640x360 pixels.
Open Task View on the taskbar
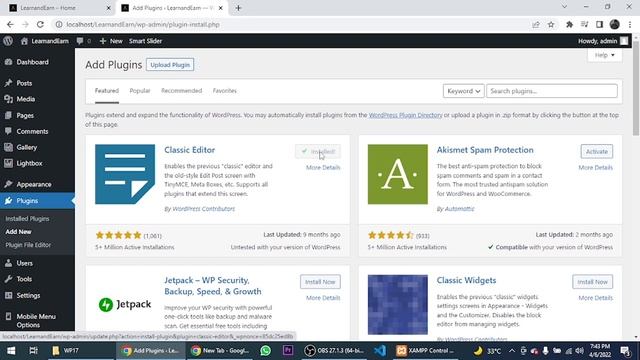tap(33, 351)
